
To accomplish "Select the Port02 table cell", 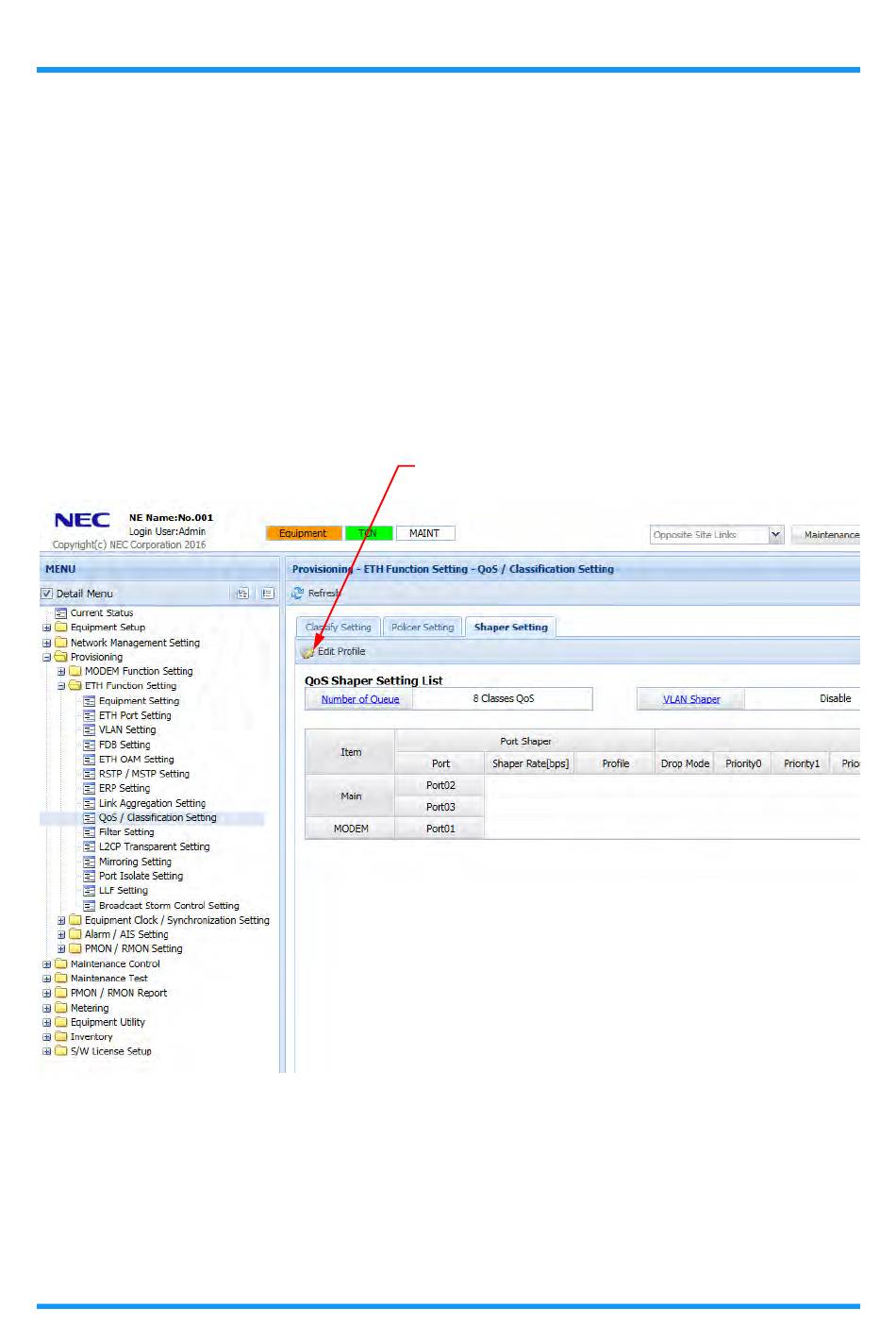I will [x=440, y=785].
